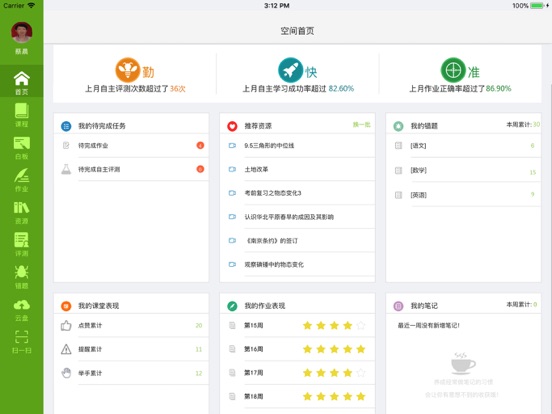Open 第17周 homework performance row
The width and height of the screenshot is (552, 414).
coord(297,373)
